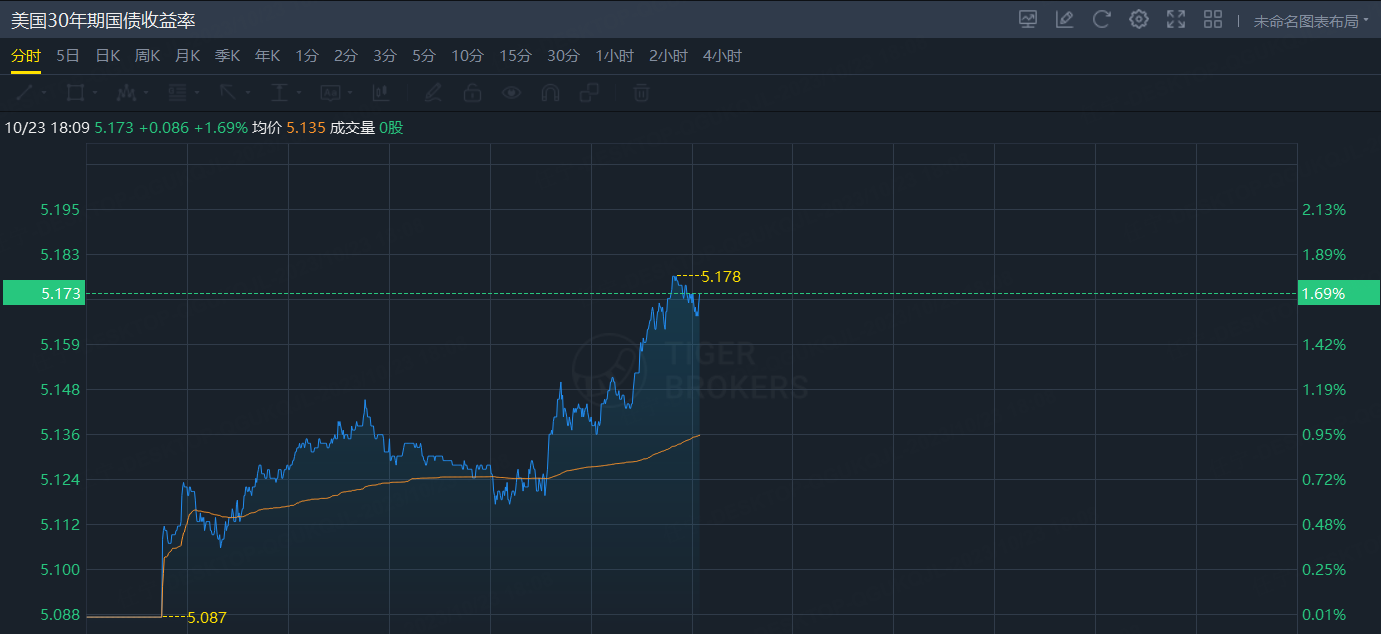The height and width of the screenshot is (634, 1381).
Task: Choose the 1小时 interval
Action: click(614, 56)
